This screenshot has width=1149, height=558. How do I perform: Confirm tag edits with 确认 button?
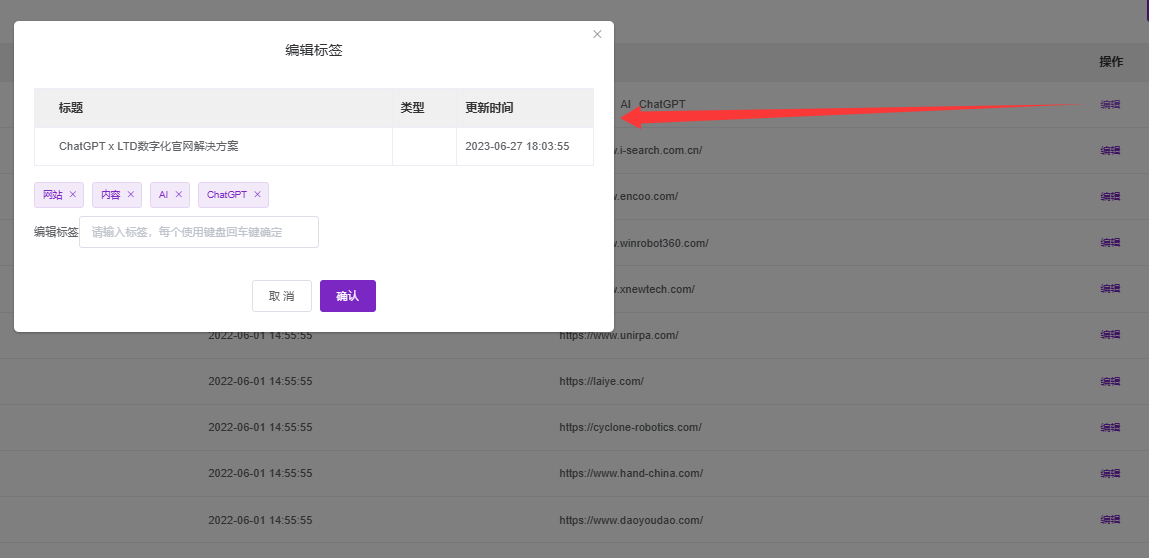[x=347, y=296]
